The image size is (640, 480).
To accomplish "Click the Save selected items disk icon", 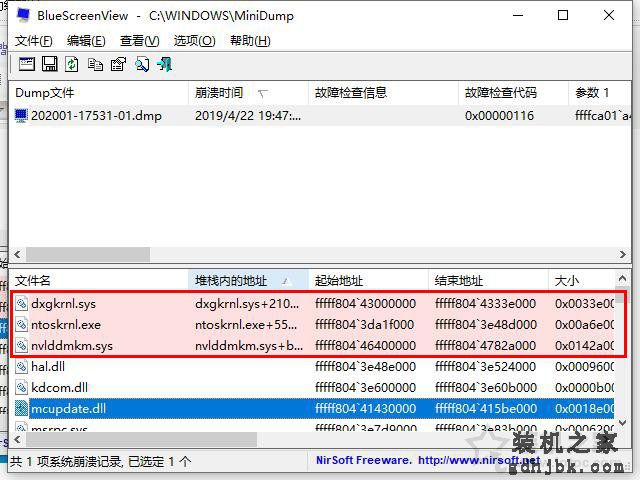I will coord(50,64).
